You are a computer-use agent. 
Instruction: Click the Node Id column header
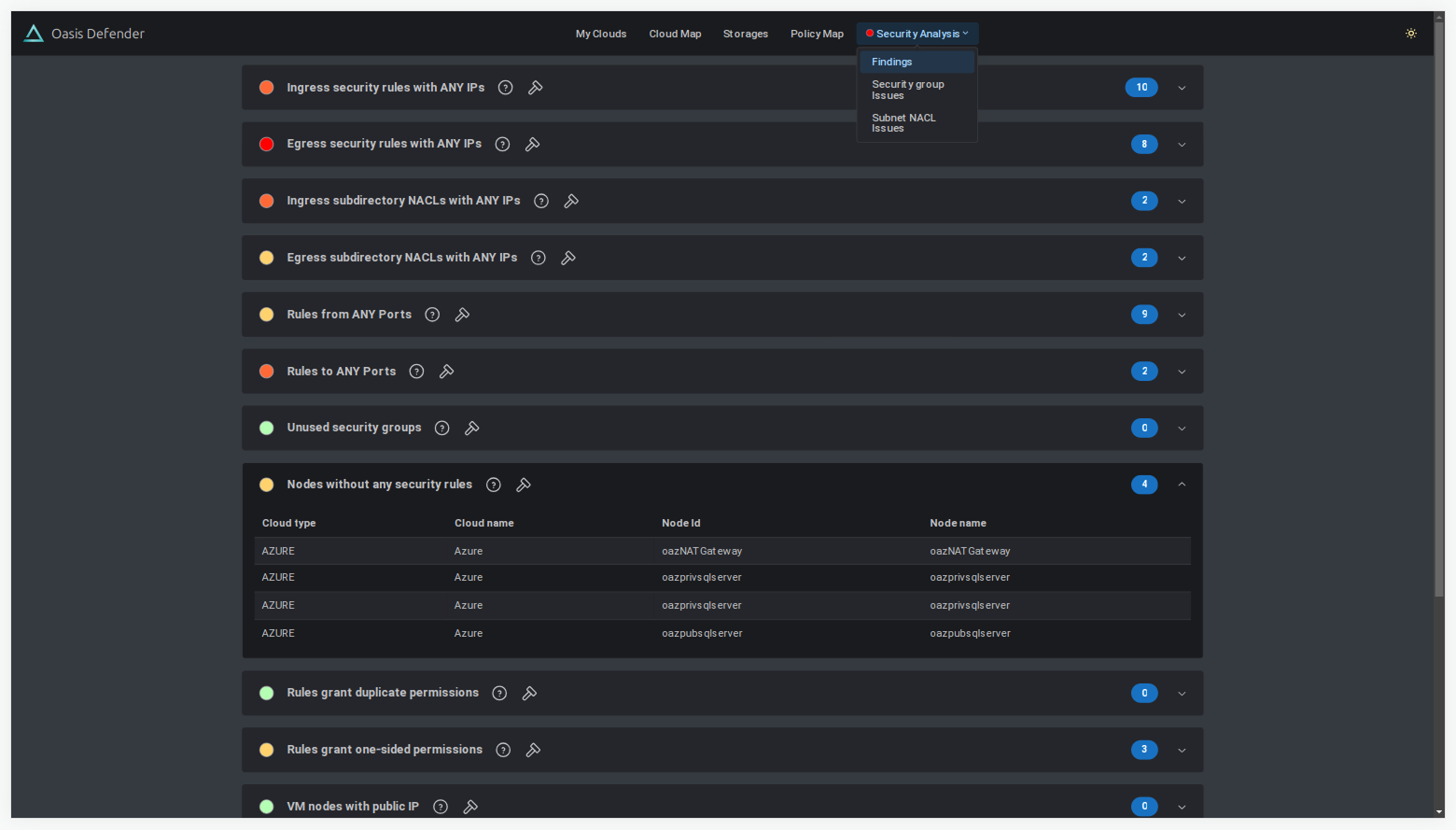680,523
